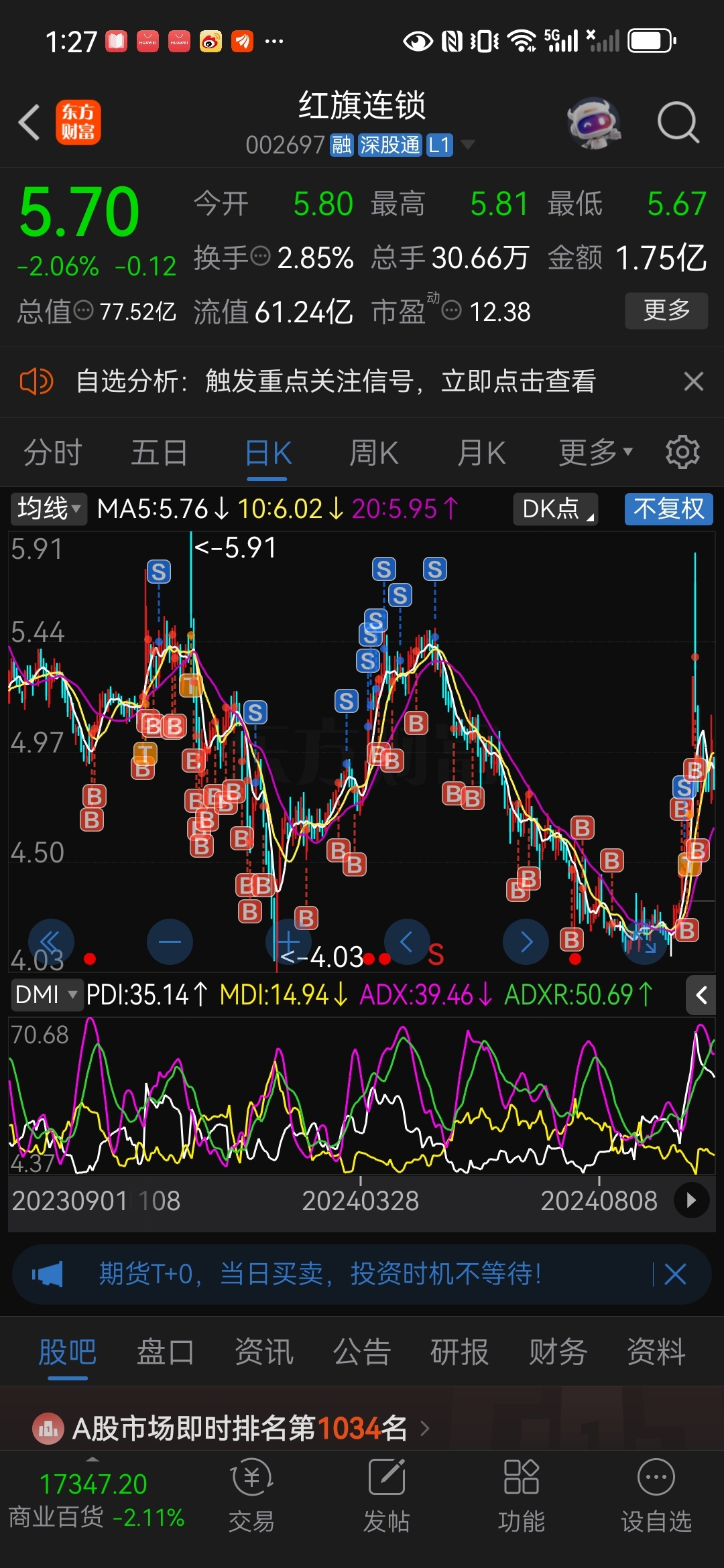Move chart left with arrow button

point(407,941)
